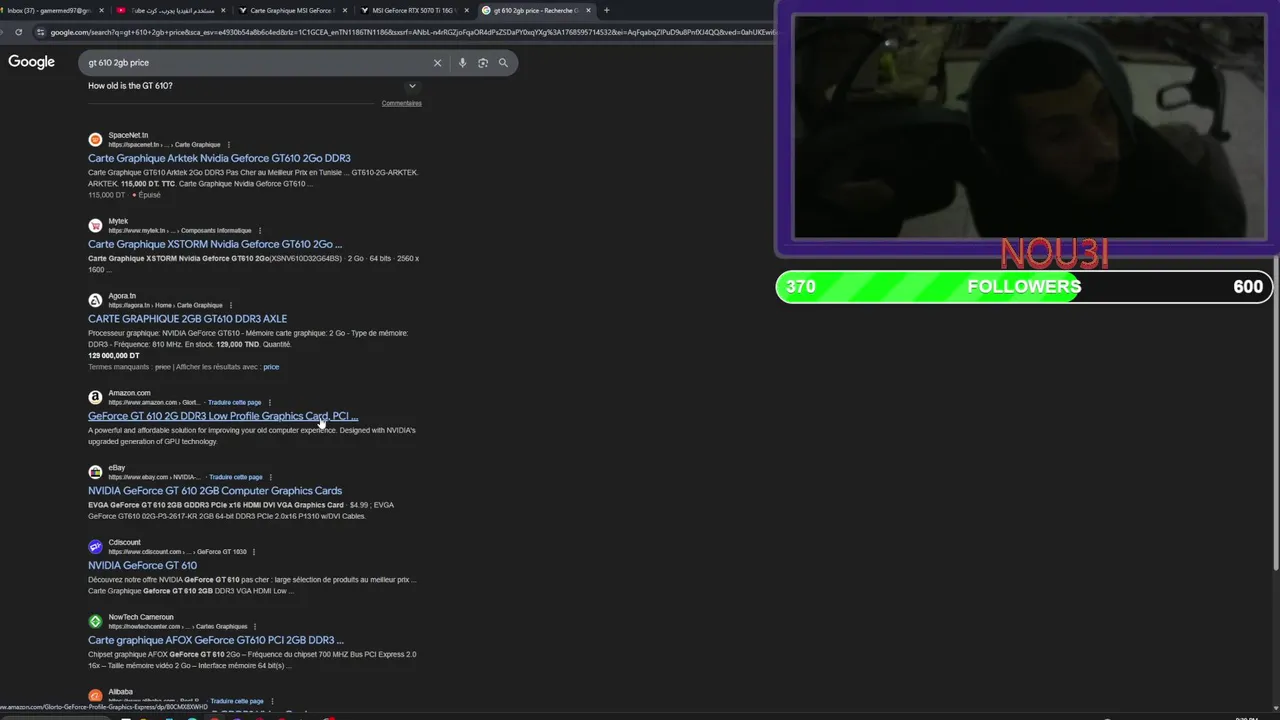Click the SpaceNet.tn favicon
Screen dimensions: 1280x720
[95, 140]
